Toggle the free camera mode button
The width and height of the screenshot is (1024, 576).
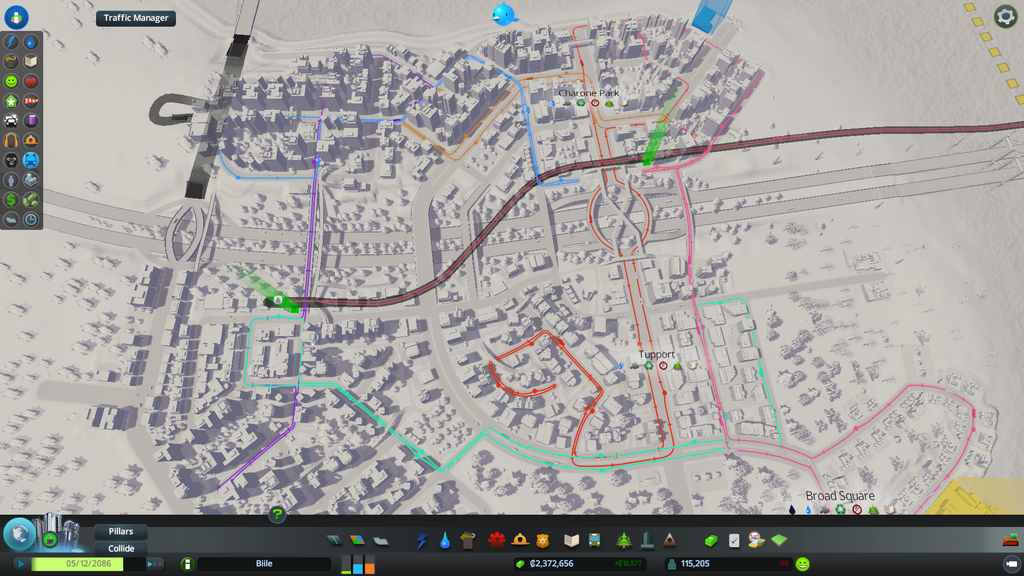pos(1011,564)
